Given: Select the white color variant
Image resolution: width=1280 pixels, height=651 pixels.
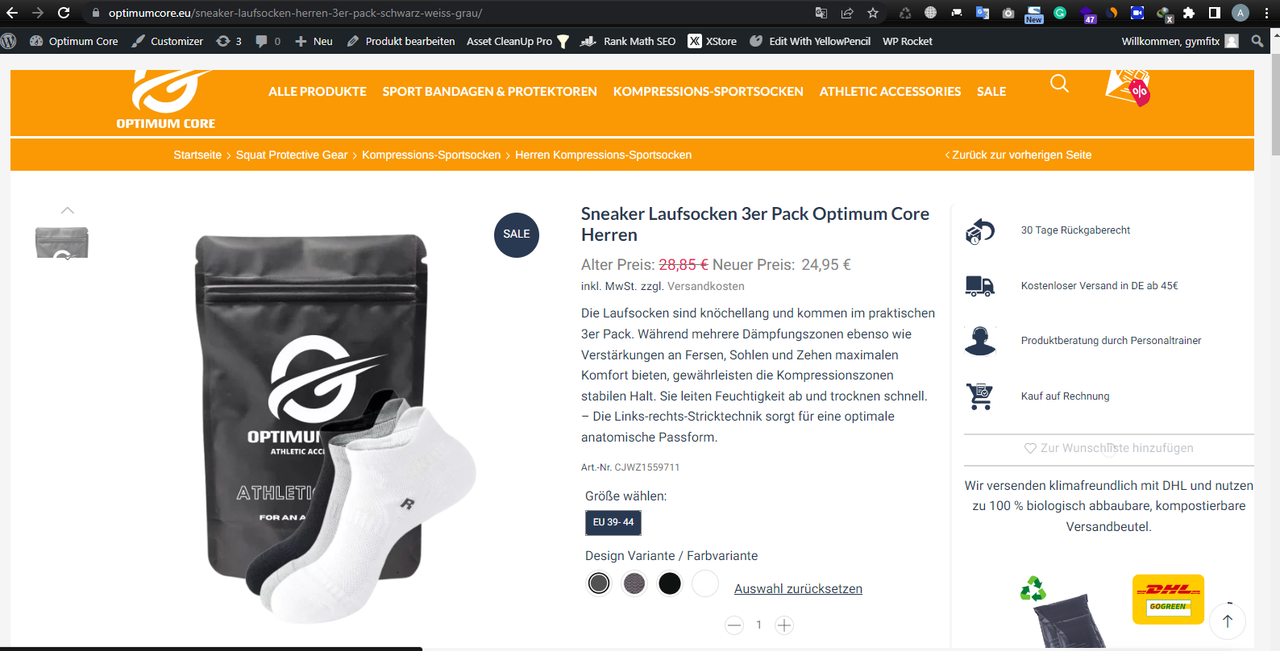Looking at the screenshot, I should (x=705, y=583).
